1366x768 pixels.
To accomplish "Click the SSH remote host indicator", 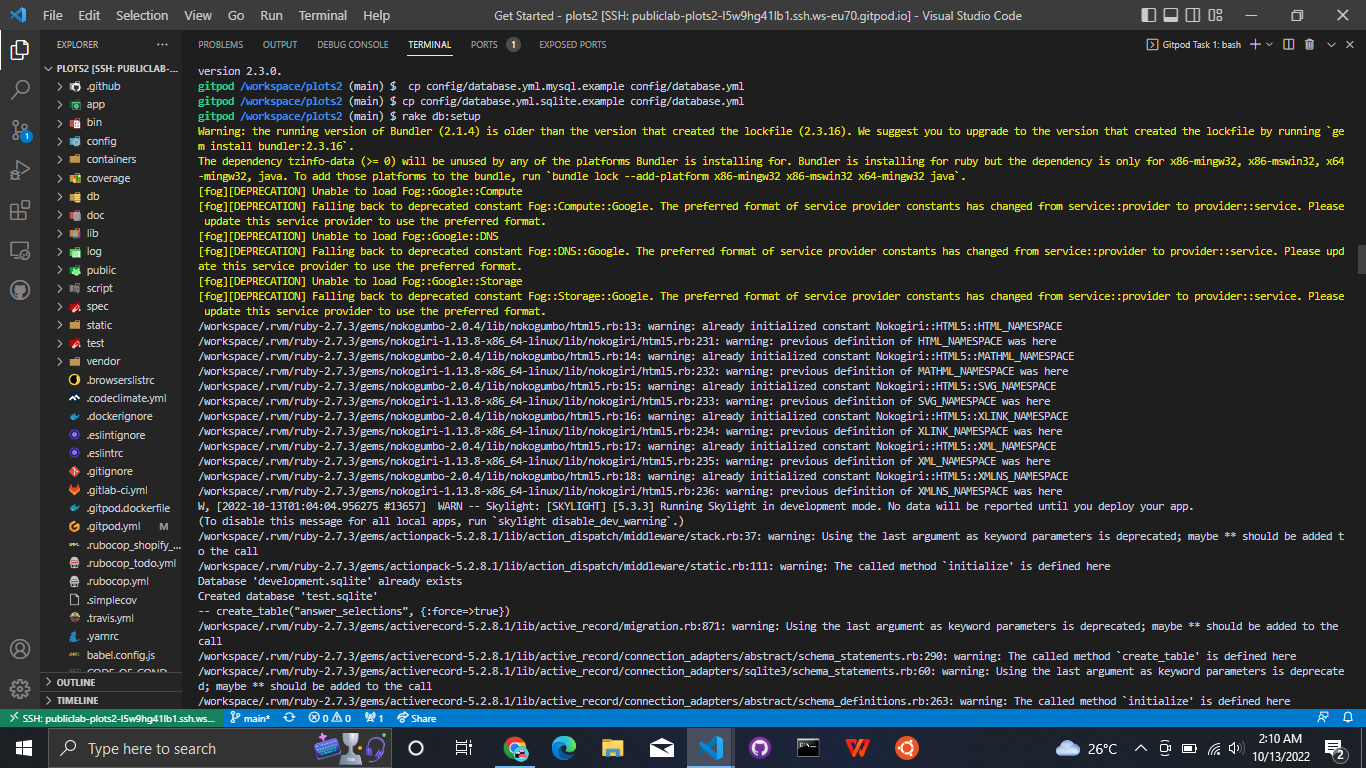I will point(111,718).
